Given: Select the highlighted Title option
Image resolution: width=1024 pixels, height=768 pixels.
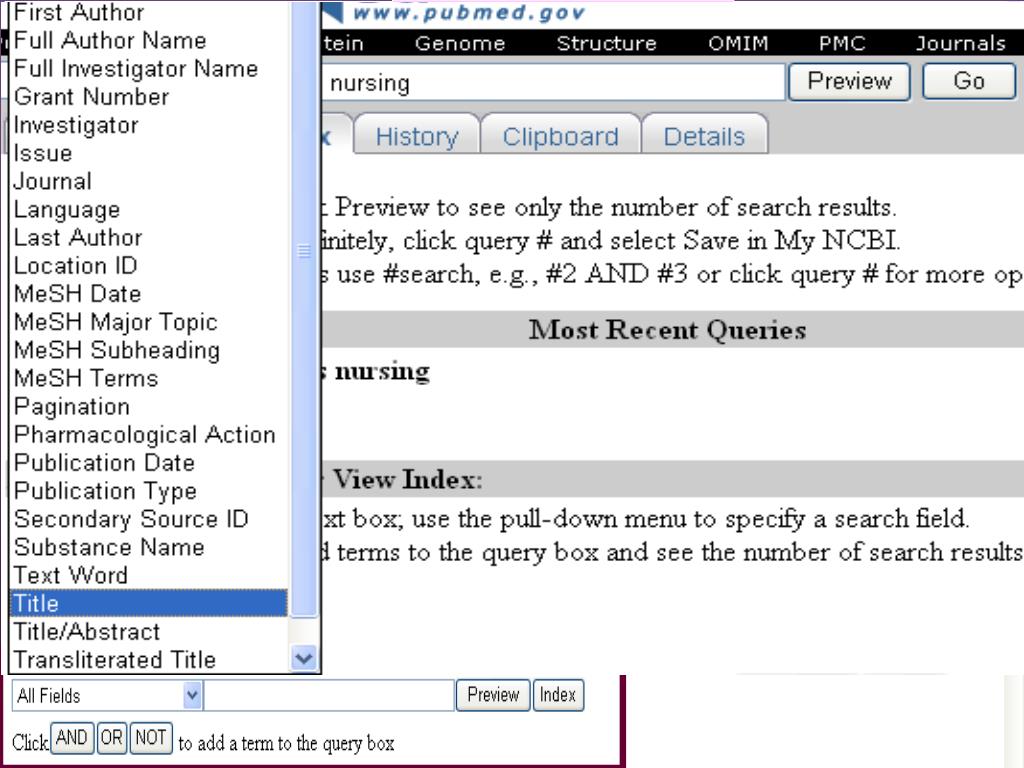Looking at the screenshot, I should coord(149,603).
